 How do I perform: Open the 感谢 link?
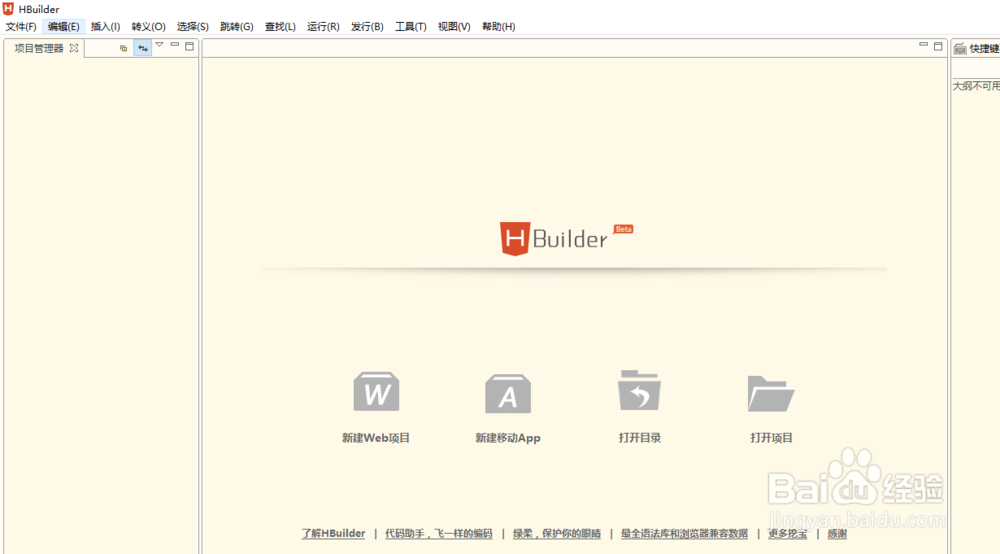(x=837, y=534)
